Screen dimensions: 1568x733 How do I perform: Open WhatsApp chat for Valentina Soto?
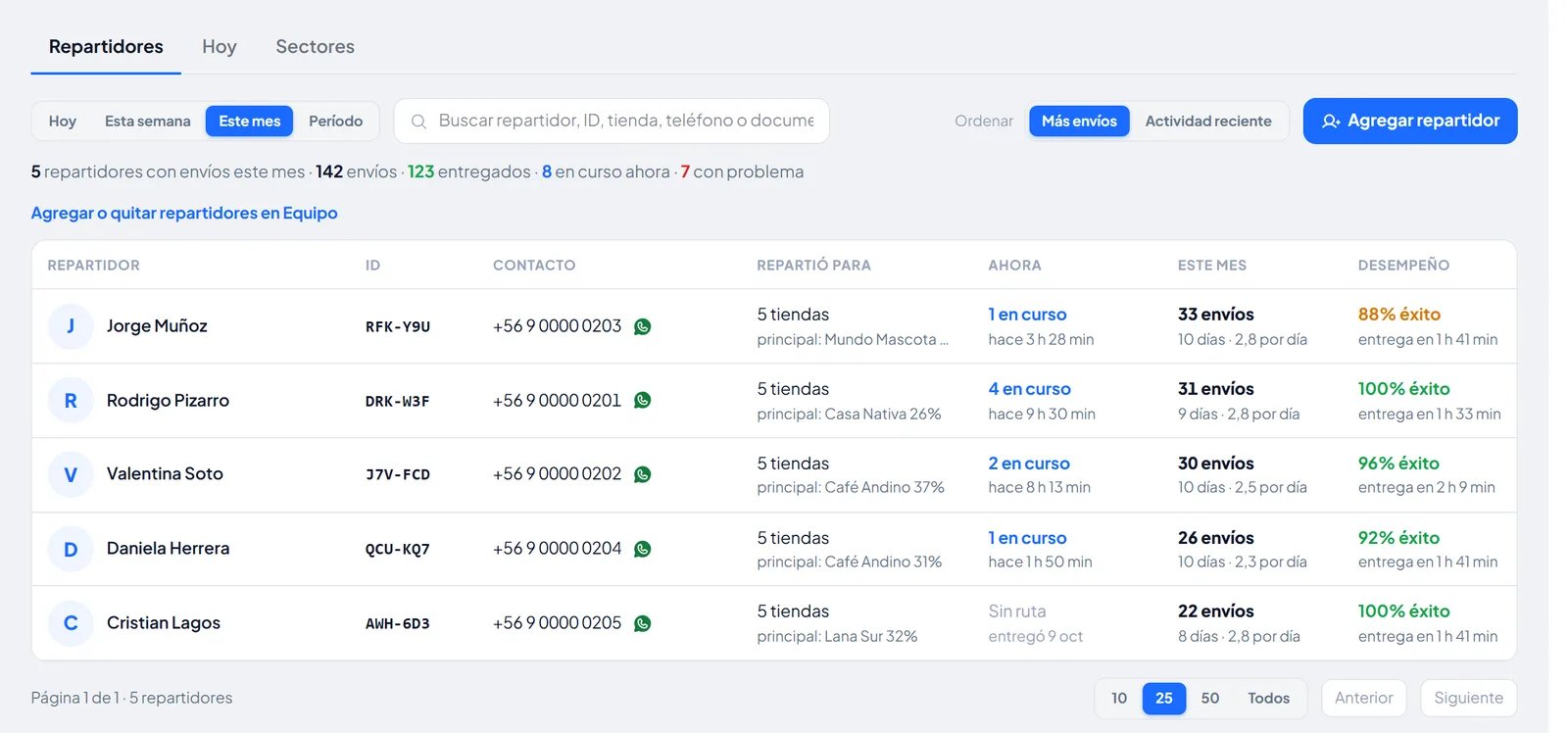(643, 474)
